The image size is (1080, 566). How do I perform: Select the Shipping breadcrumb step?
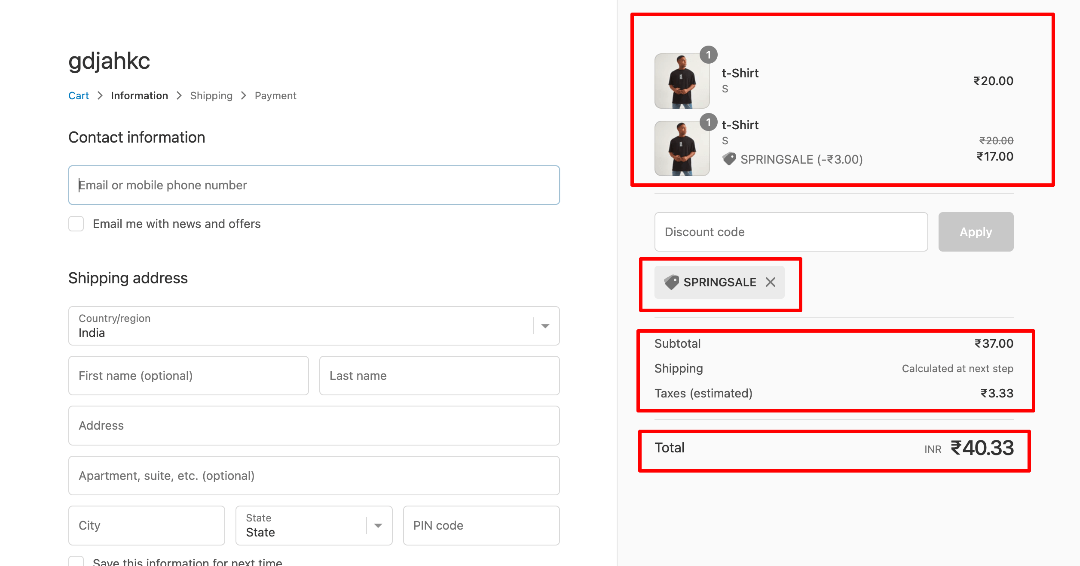click(211, 96)
